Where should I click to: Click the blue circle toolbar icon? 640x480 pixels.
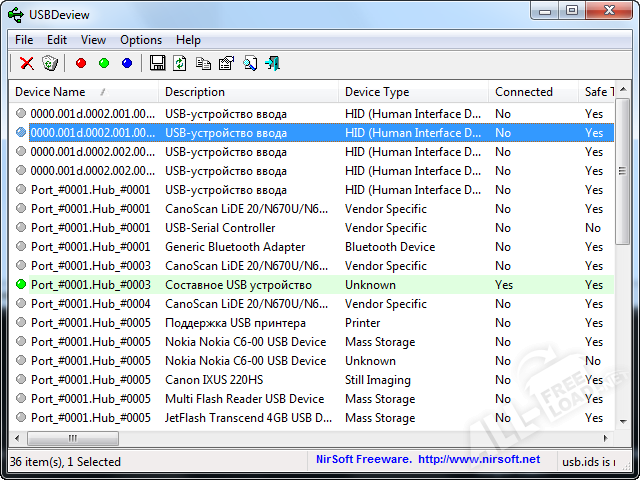pos(127,63)
